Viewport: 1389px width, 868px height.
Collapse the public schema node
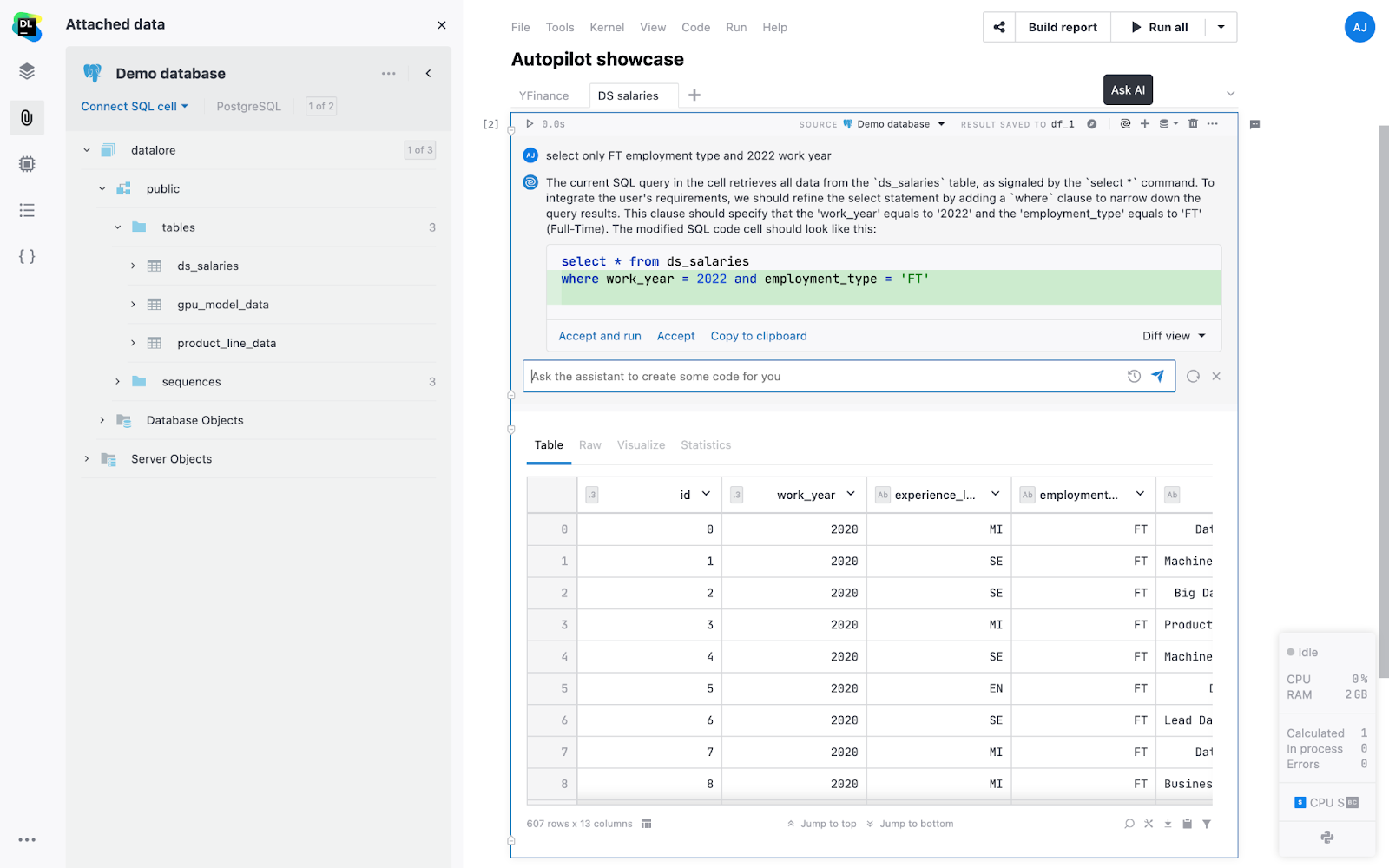pos(102,188)
